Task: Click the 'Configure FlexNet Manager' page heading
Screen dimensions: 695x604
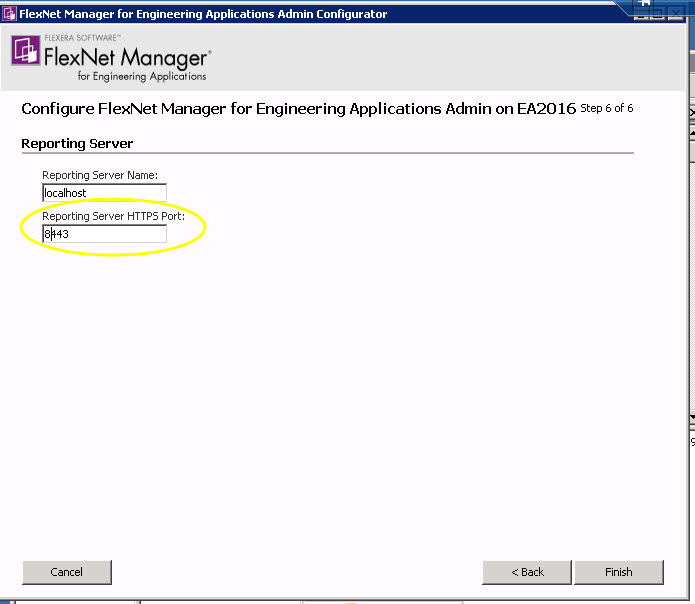Action: pyautogui.click(x=299, y=109)
